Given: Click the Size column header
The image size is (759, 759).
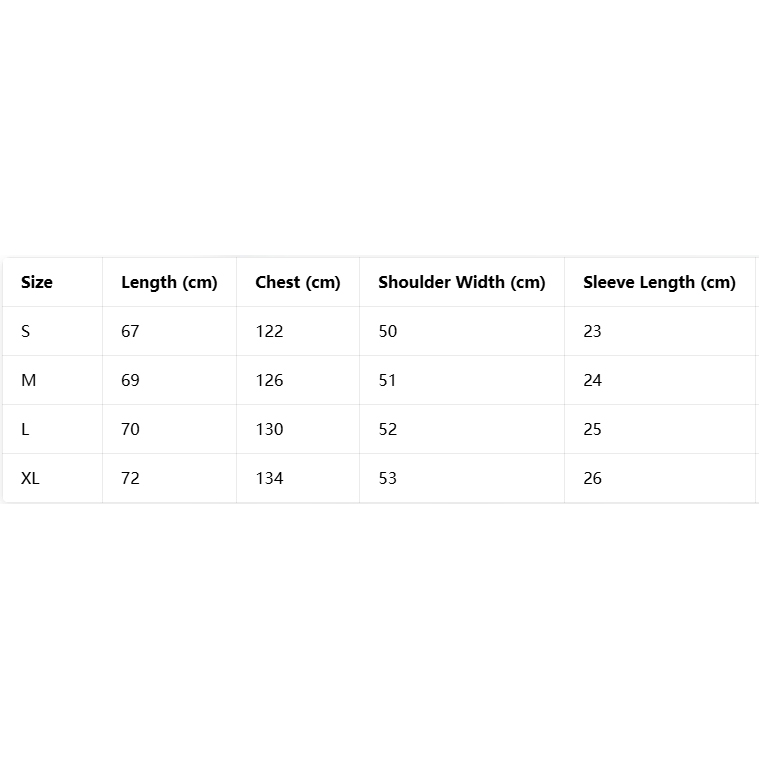Looking at the screenshot, I should 37,282.
